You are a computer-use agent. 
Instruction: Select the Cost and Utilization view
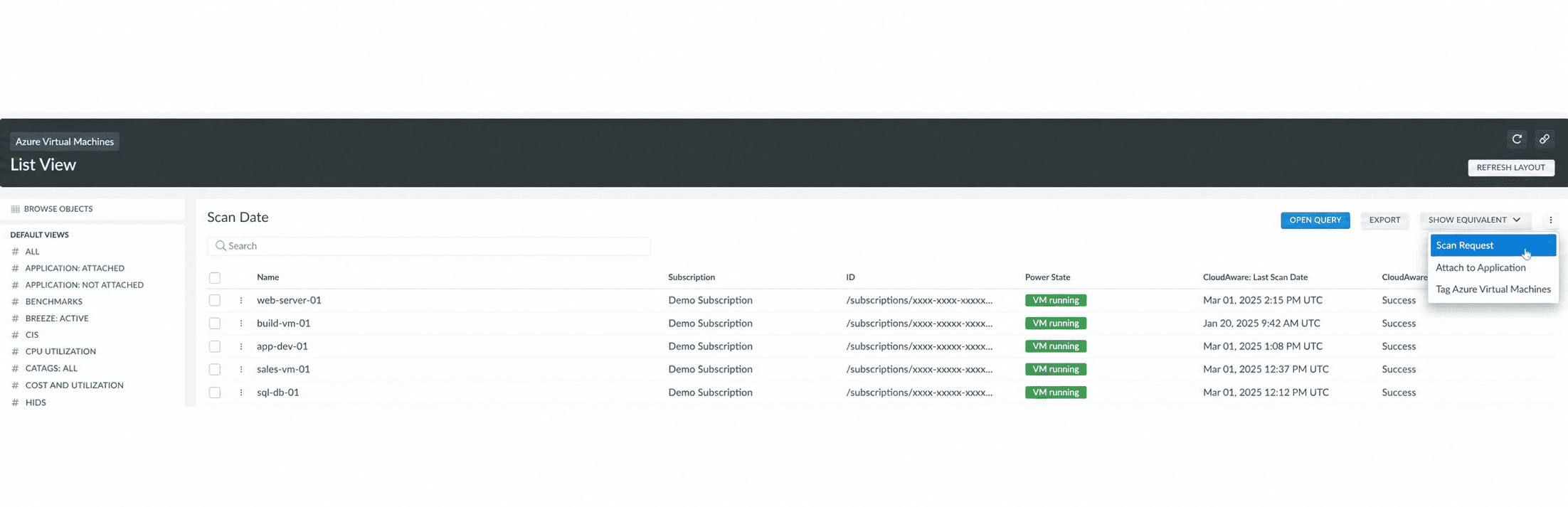coord(74,385)
